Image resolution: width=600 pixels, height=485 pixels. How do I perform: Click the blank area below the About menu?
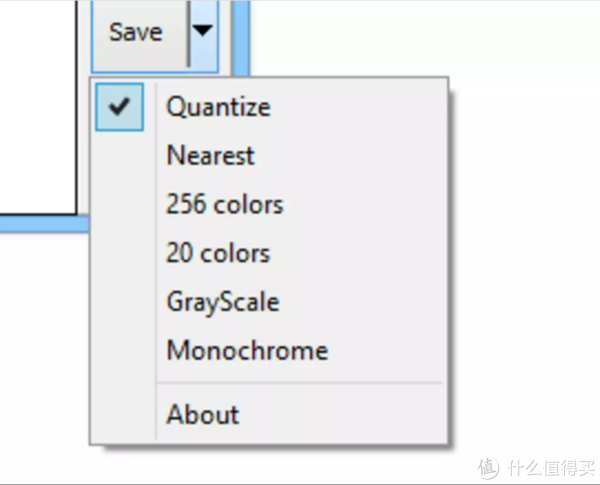(270, 465)
